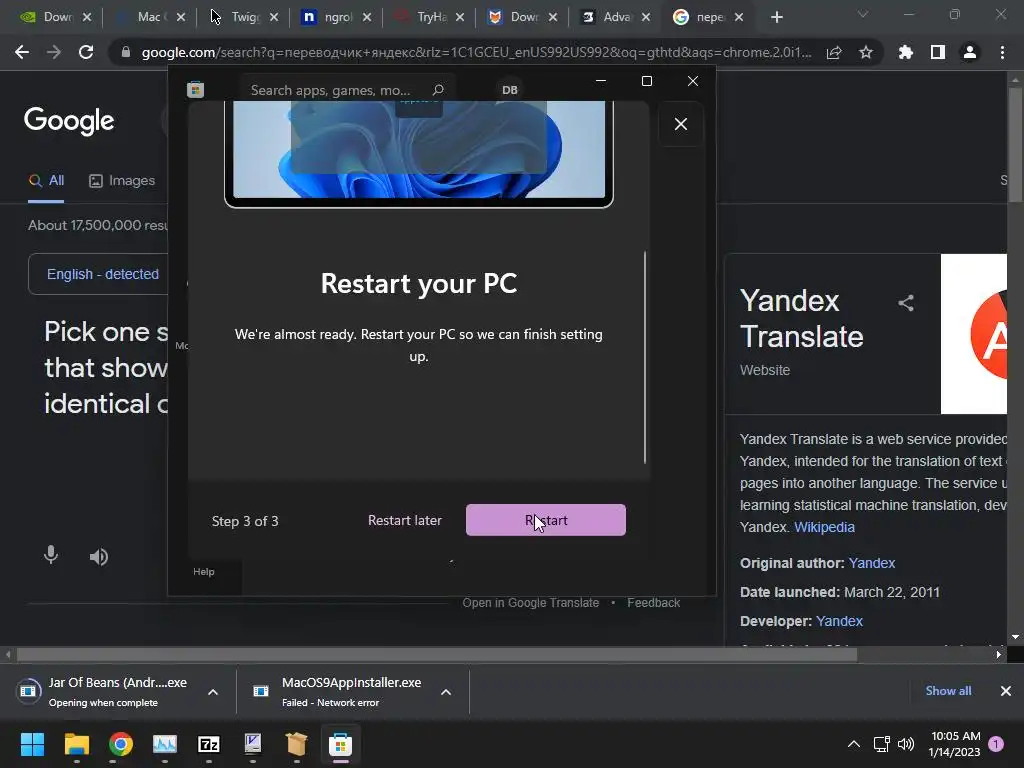Viewport: 1024px width, 768px height.
Task: Open the DB profile avatar in Microsoft Store
Action: (x=509, y=90)
